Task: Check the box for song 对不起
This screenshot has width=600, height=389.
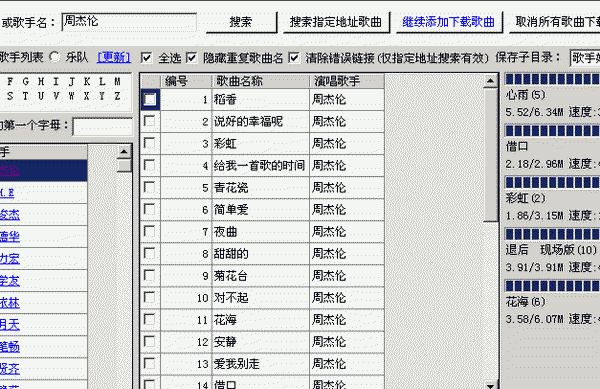Action: click(150, 298)
